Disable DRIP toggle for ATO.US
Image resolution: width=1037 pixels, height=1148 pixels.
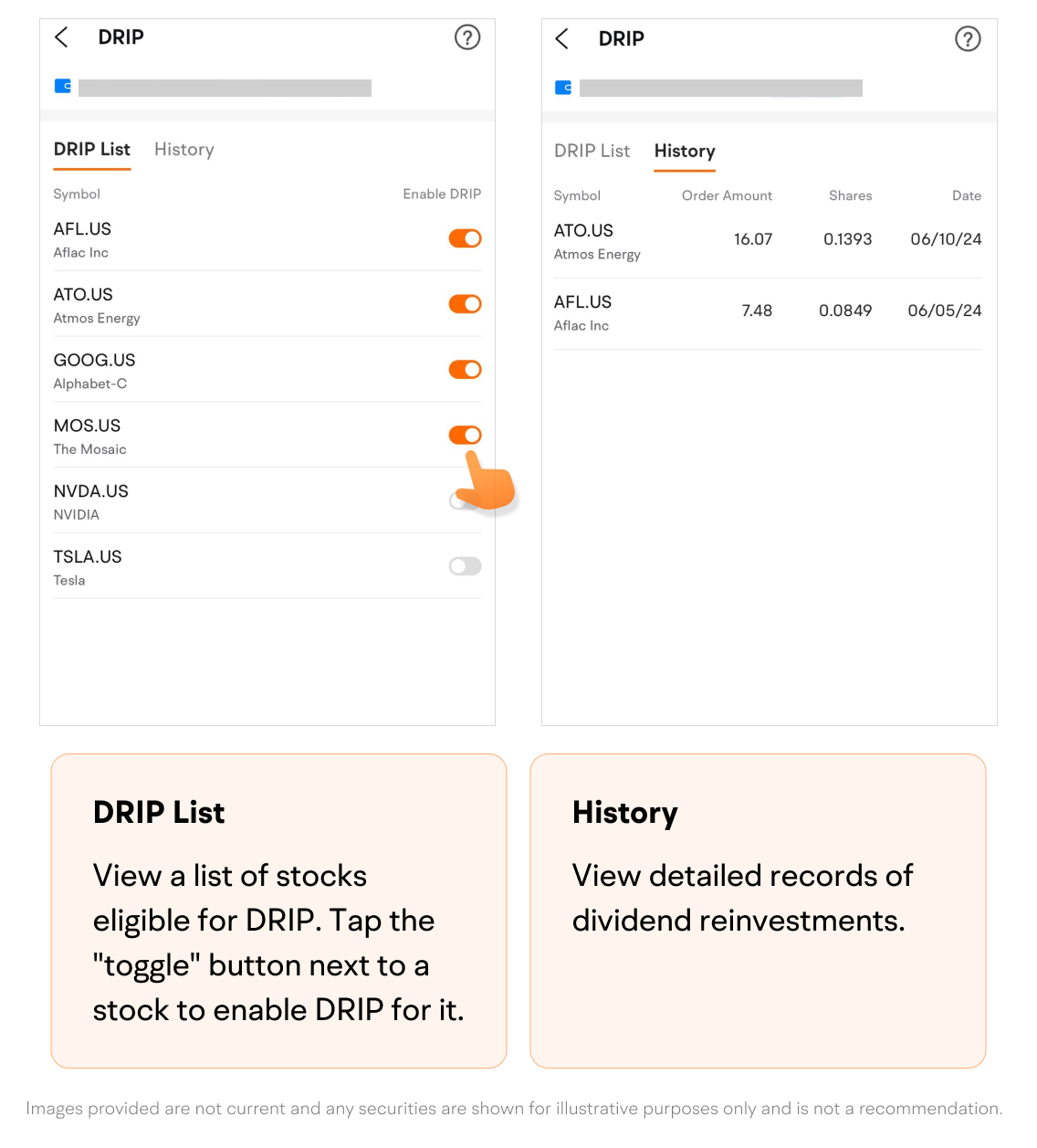click(465, 304)
